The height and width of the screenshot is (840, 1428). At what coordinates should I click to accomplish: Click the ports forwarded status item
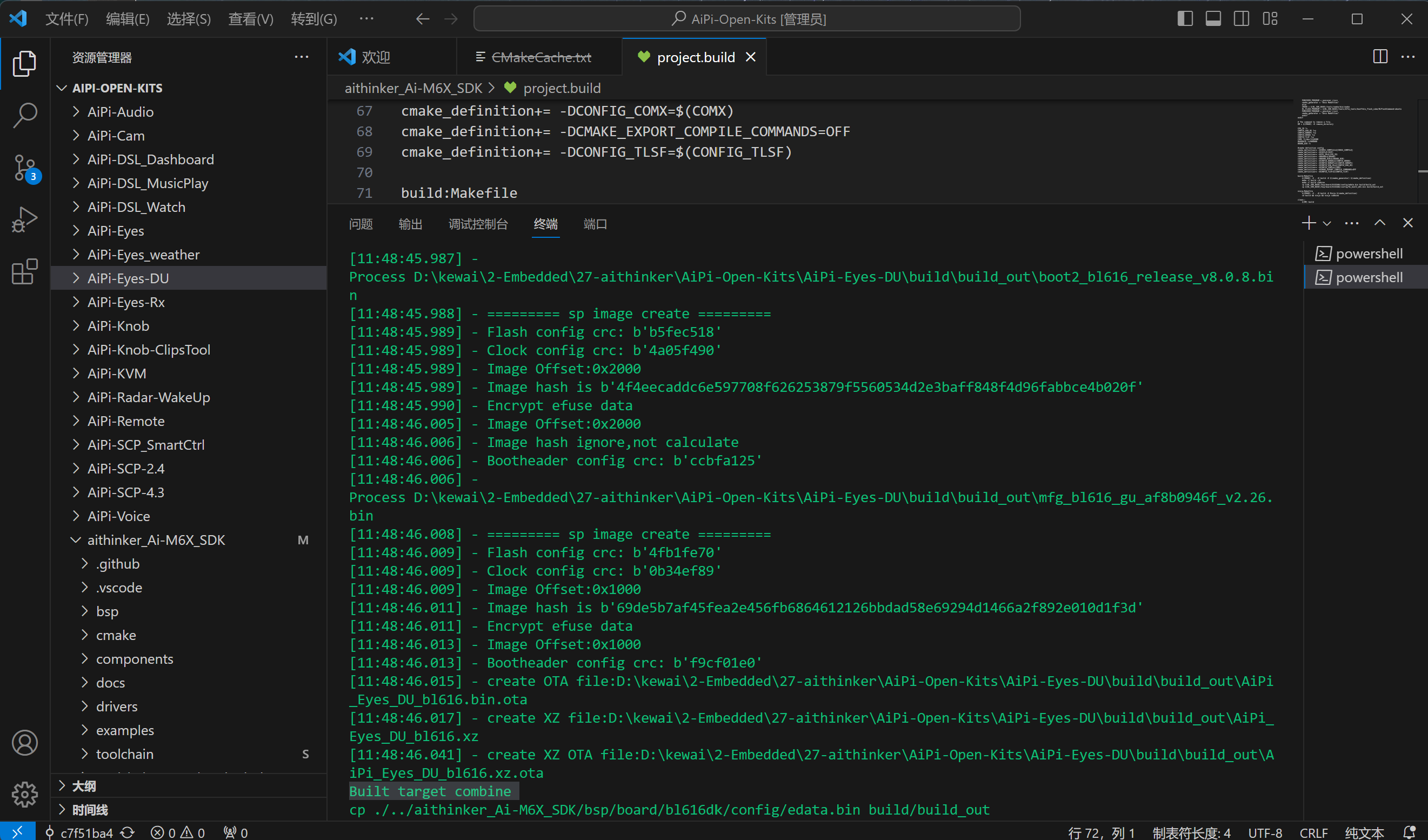click(236, 832)
